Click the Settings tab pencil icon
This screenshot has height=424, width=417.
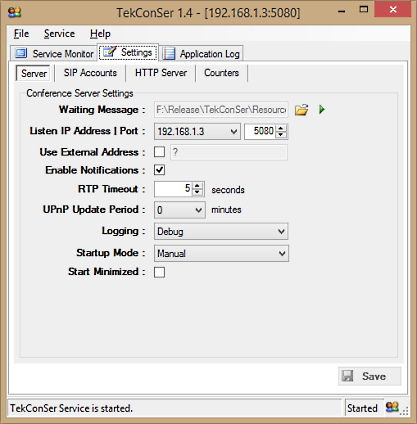(109, 52)
